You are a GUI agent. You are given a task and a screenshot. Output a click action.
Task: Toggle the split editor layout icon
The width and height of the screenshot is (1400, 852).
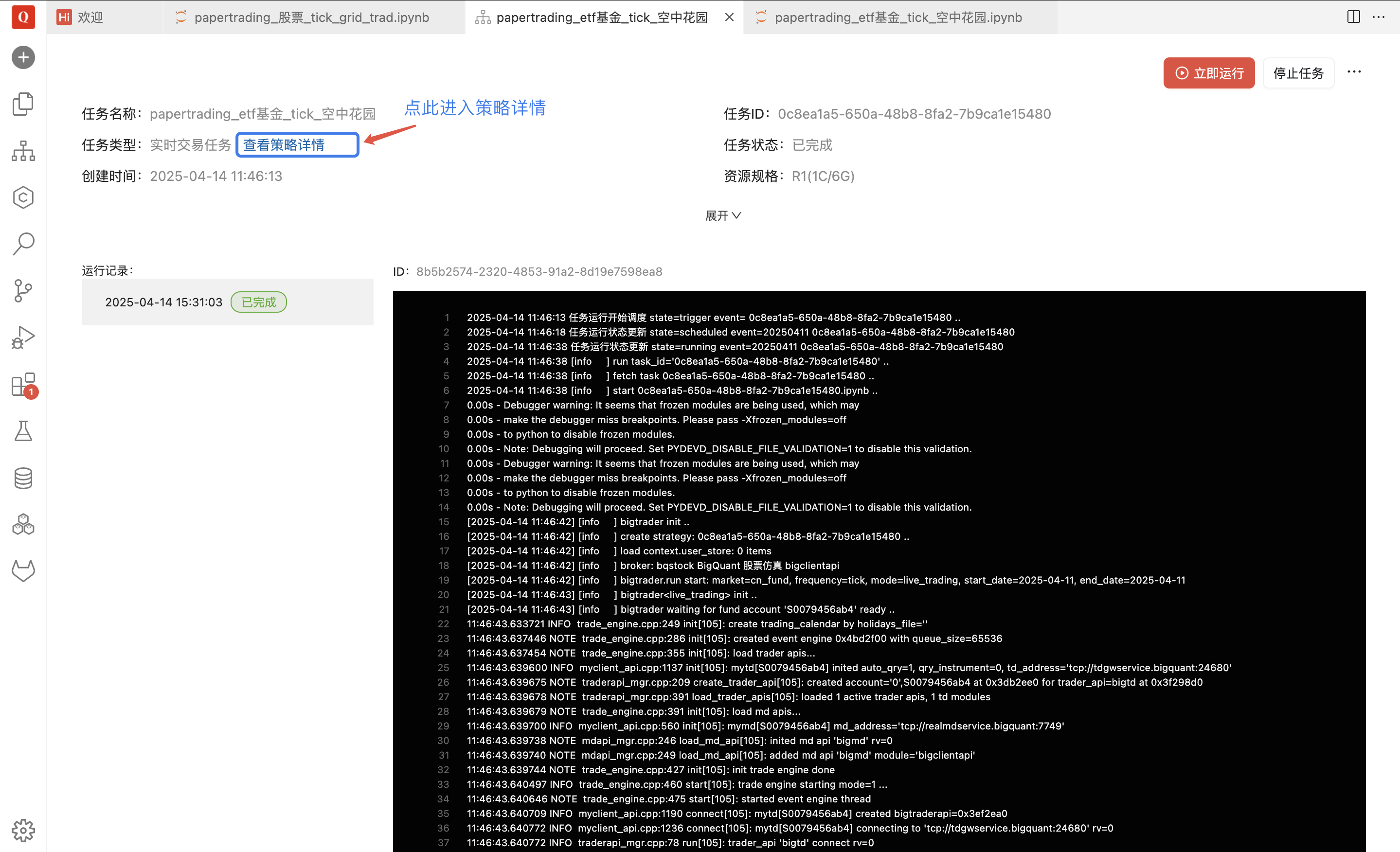pyautogui.click(x=1353, y=17)
